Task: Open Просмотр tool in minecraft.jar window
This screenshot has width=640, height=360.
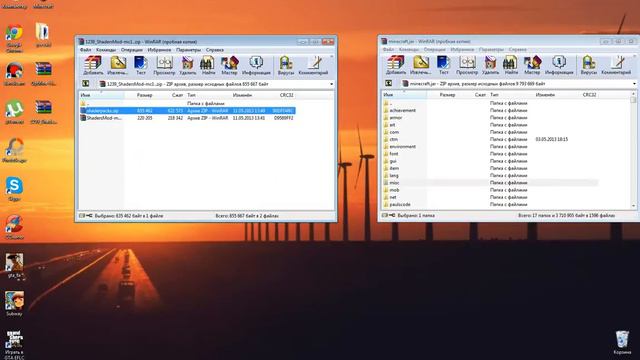Action: coord(467,65)
